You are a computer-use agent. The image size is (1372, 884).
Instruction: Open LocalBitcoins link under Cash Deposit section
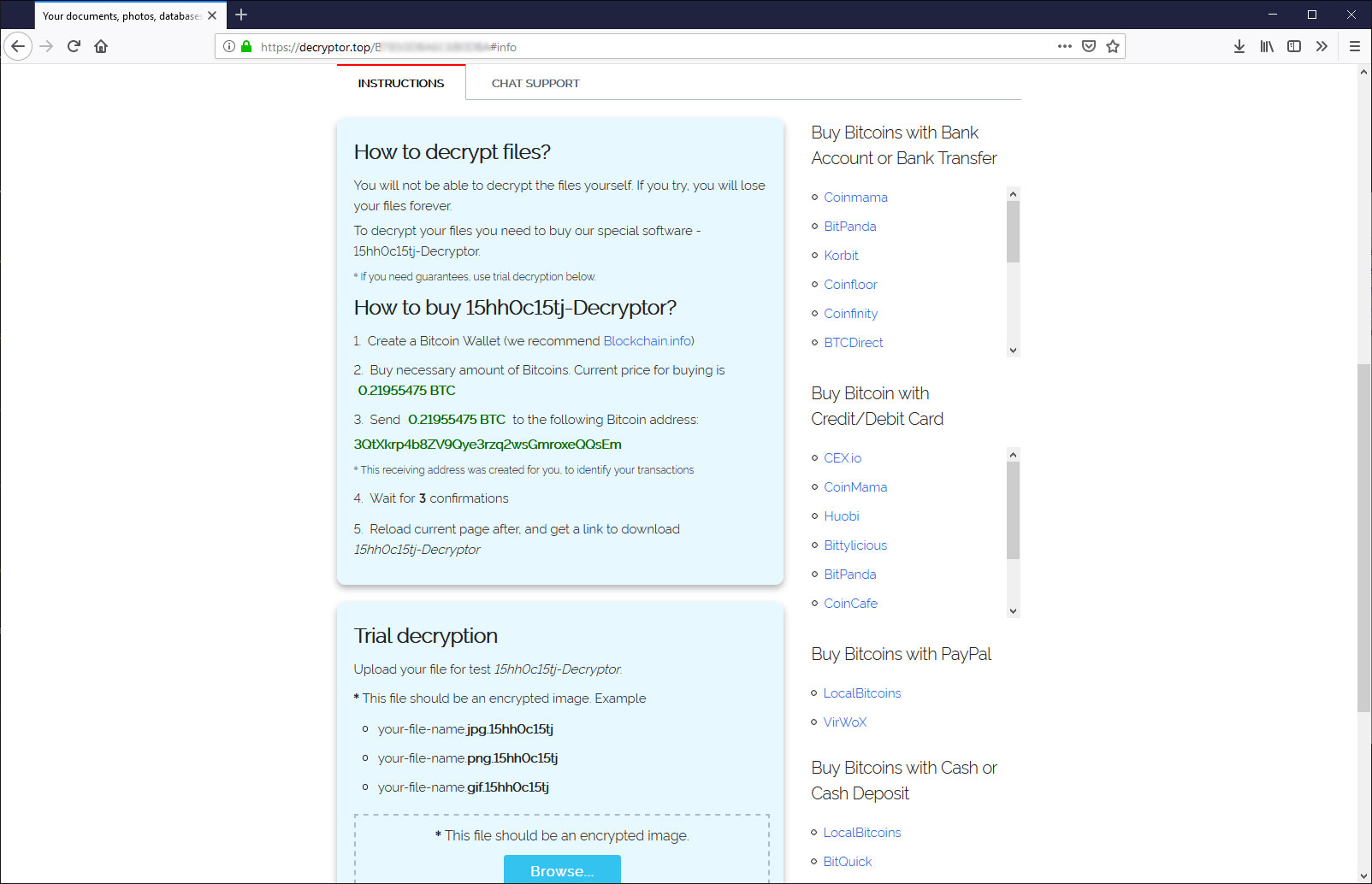[x=862, y=832]
